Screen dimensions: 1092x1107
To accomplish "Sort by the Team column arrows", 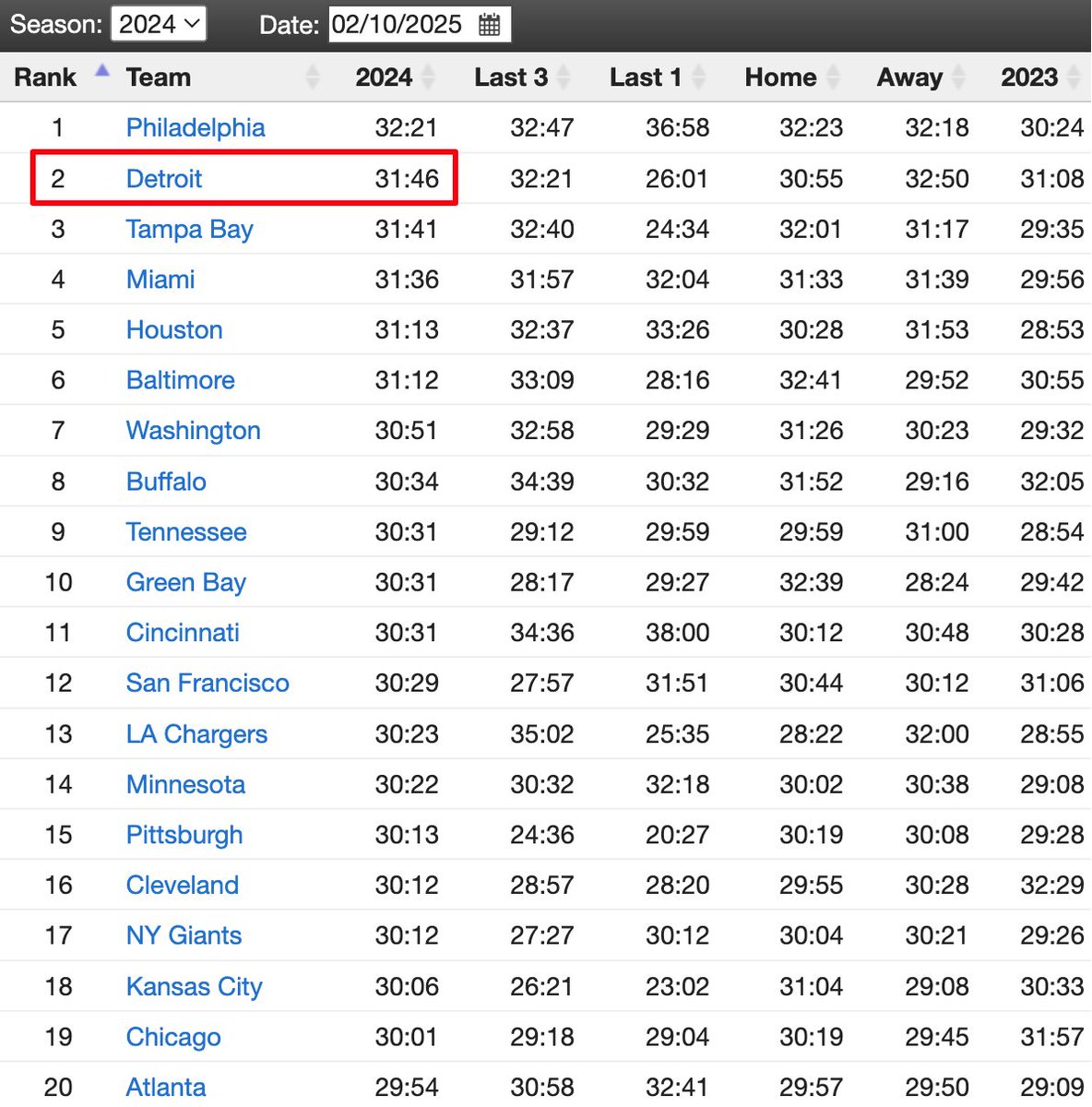I will click(x=313, y=77).
